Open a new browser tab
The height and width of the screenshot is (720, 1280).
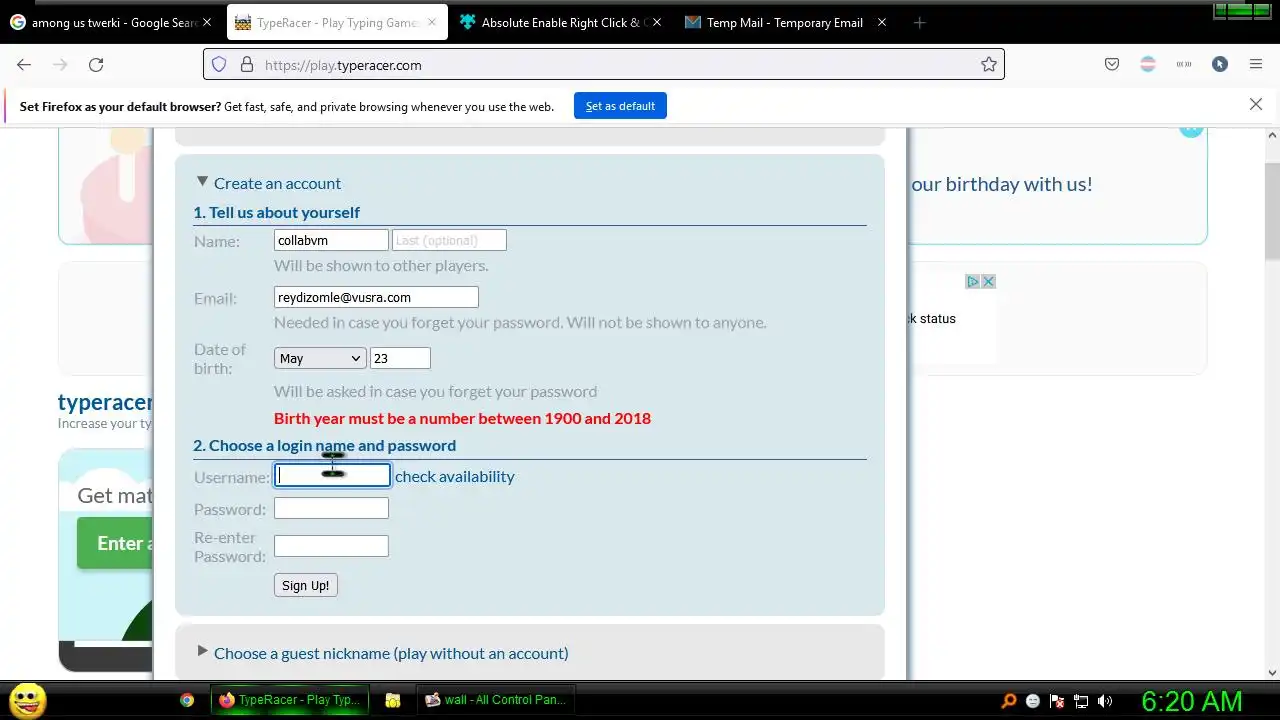coord(919,22)
